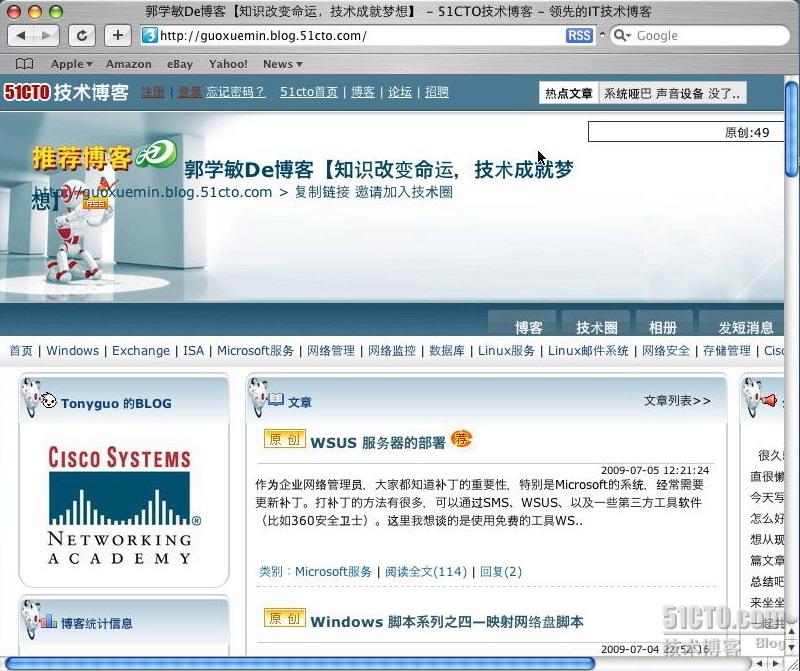800x671 pixels.
Task: Go forward with the Safari forward arrow
Action: pyautogui.click(x=46, y=35)
